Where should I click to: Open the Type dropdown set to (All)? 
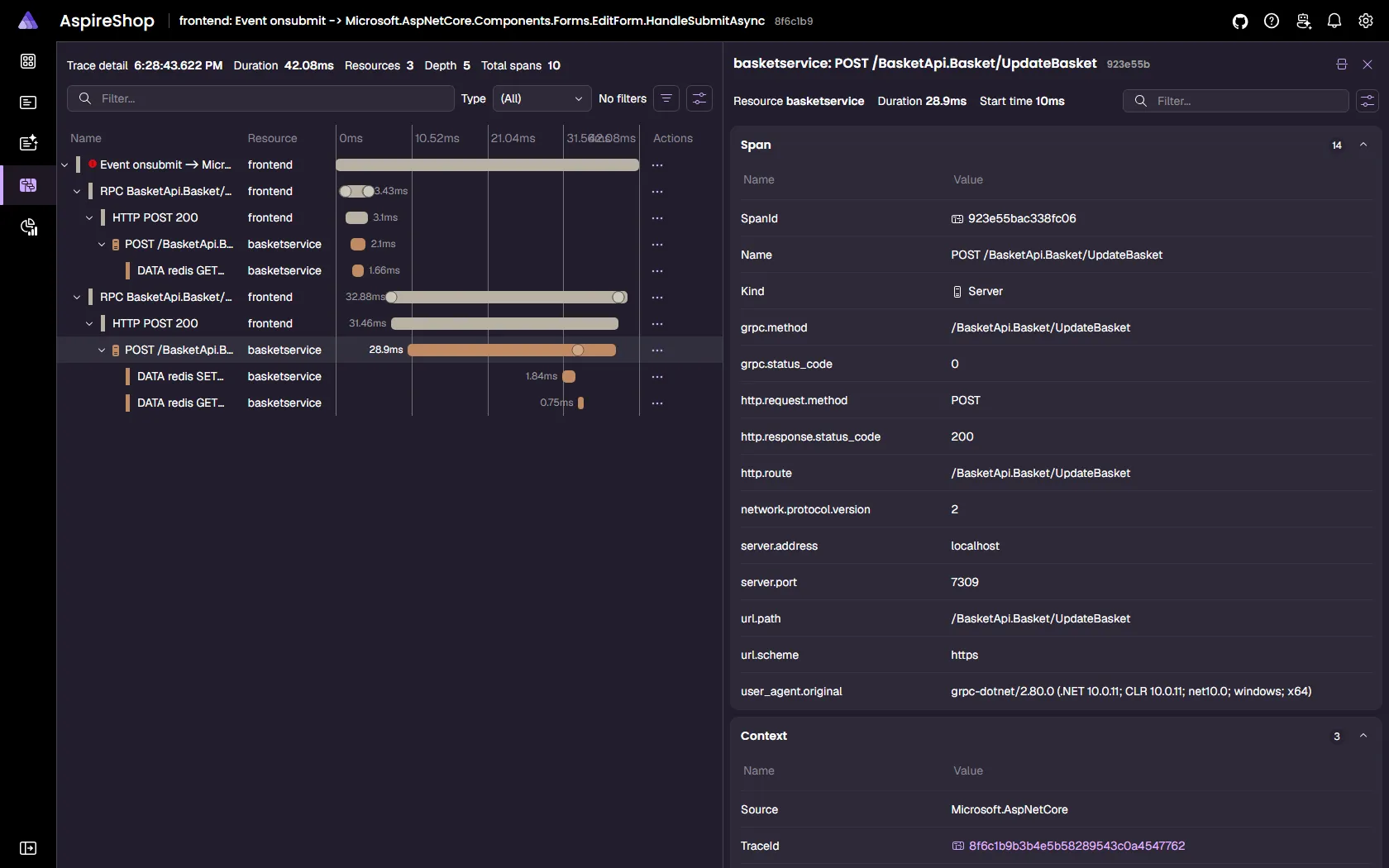click(542, 98)
